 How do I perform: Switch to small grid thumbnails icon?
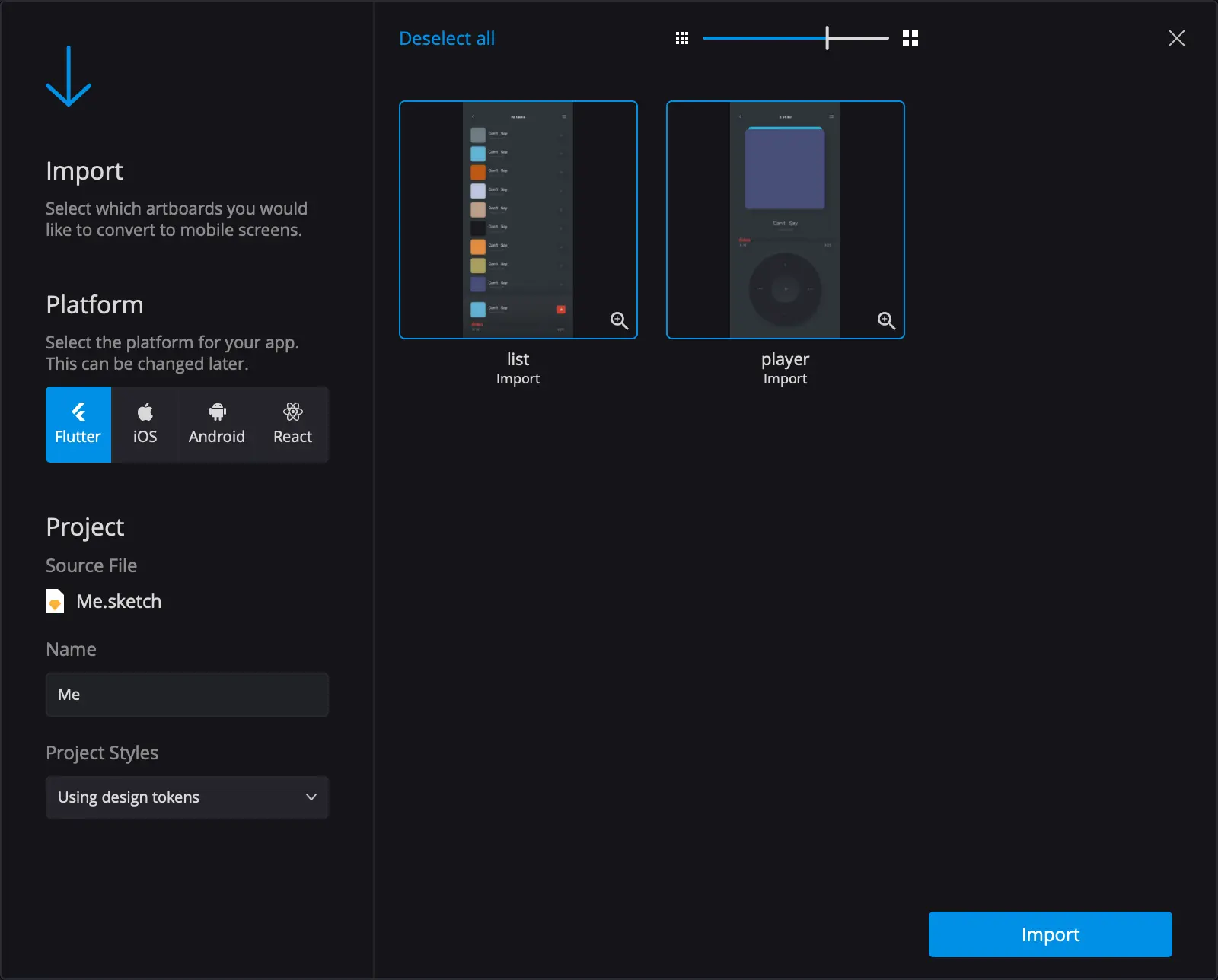[682, 38]
